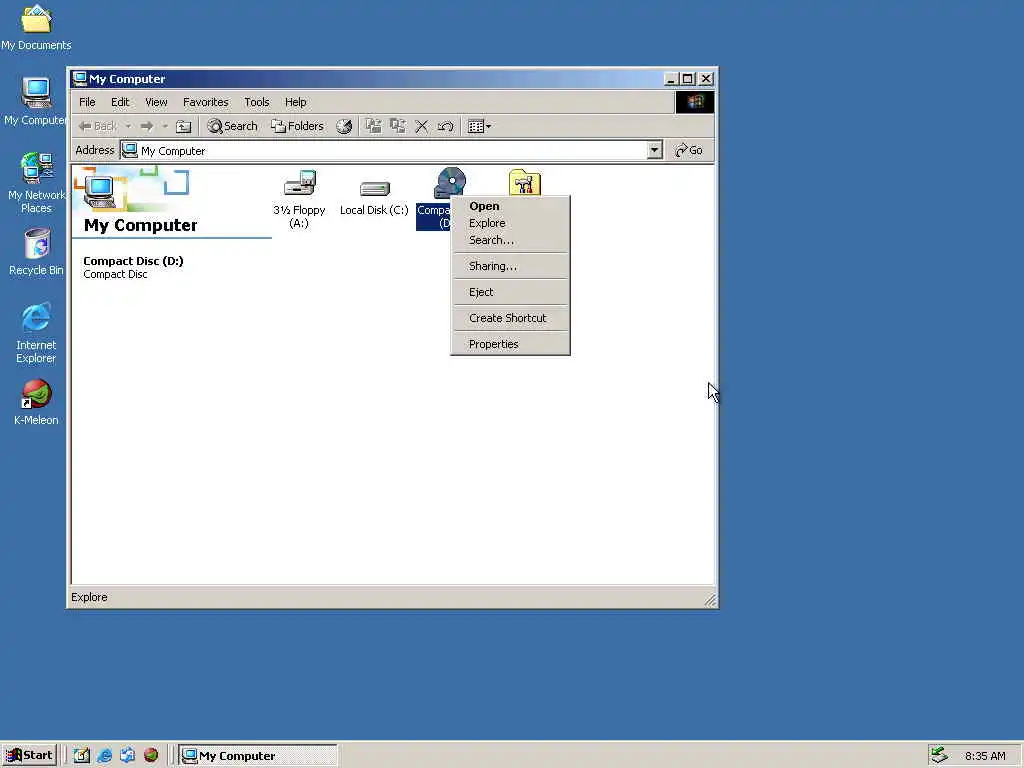Choose Properties in the context menu
This screenshot has width=1024, height=768.
click(510, 344)
